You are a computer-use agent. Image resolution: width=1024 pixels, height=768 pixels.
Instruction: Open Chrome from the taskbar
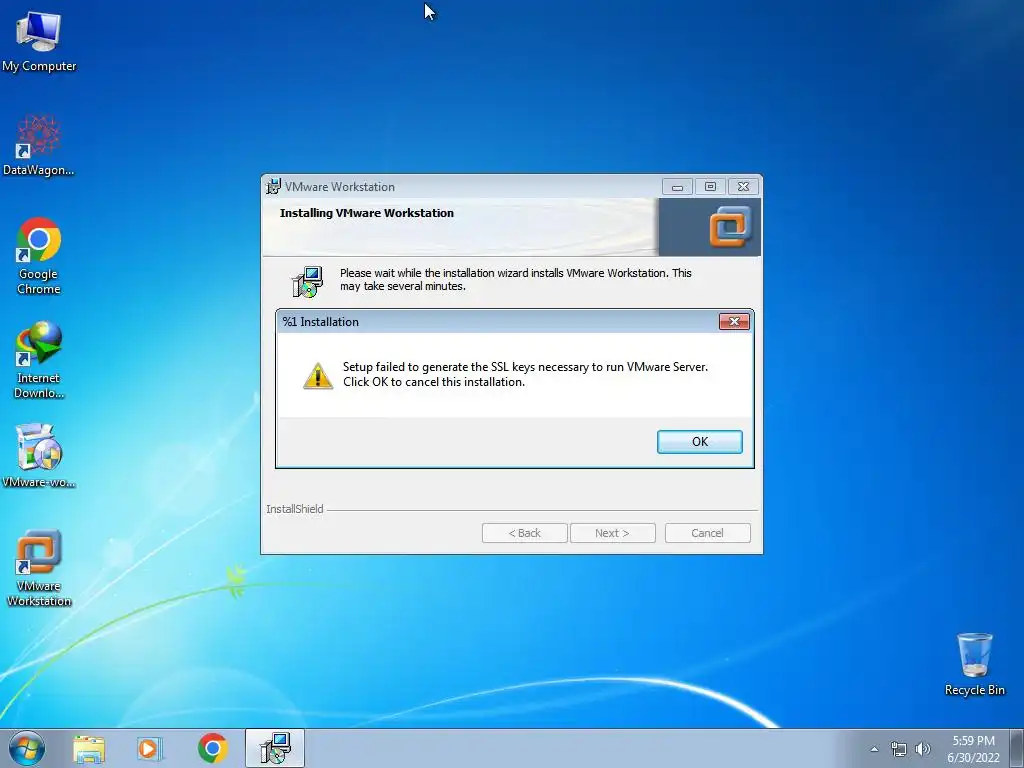(x=212, y=748)
